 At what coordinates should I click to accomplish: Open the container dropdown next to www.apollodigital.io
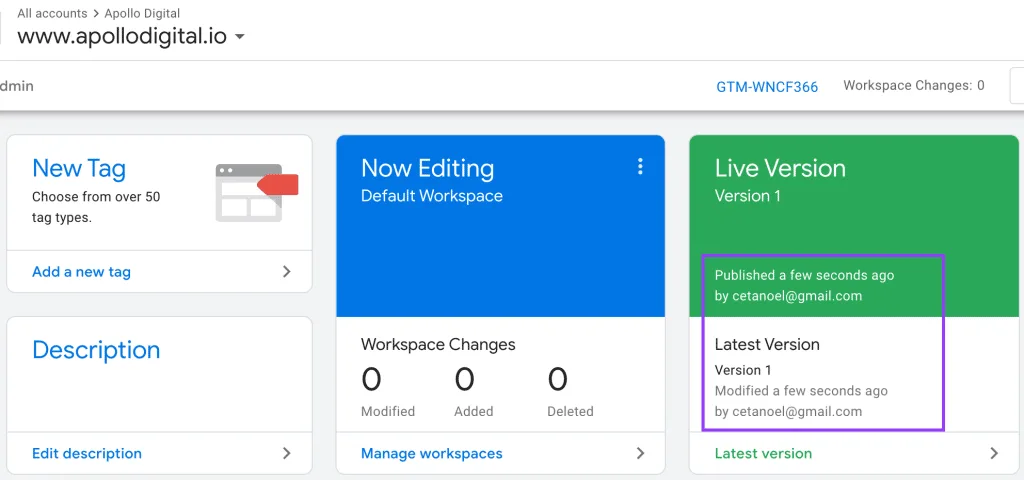pos(240,37)
